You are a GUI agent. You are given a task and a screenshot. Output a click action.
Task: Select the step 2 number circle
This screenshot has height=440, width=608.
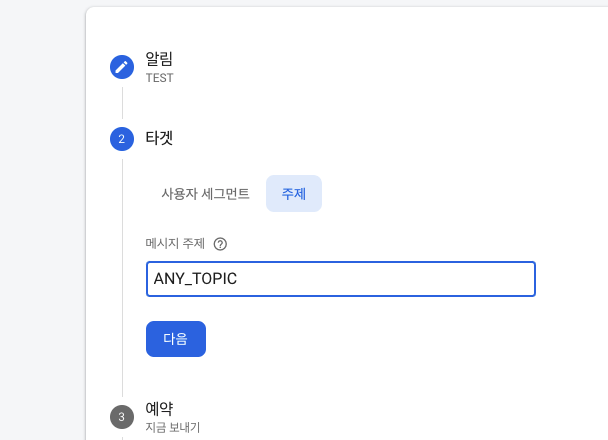click(x=122, y=139)
